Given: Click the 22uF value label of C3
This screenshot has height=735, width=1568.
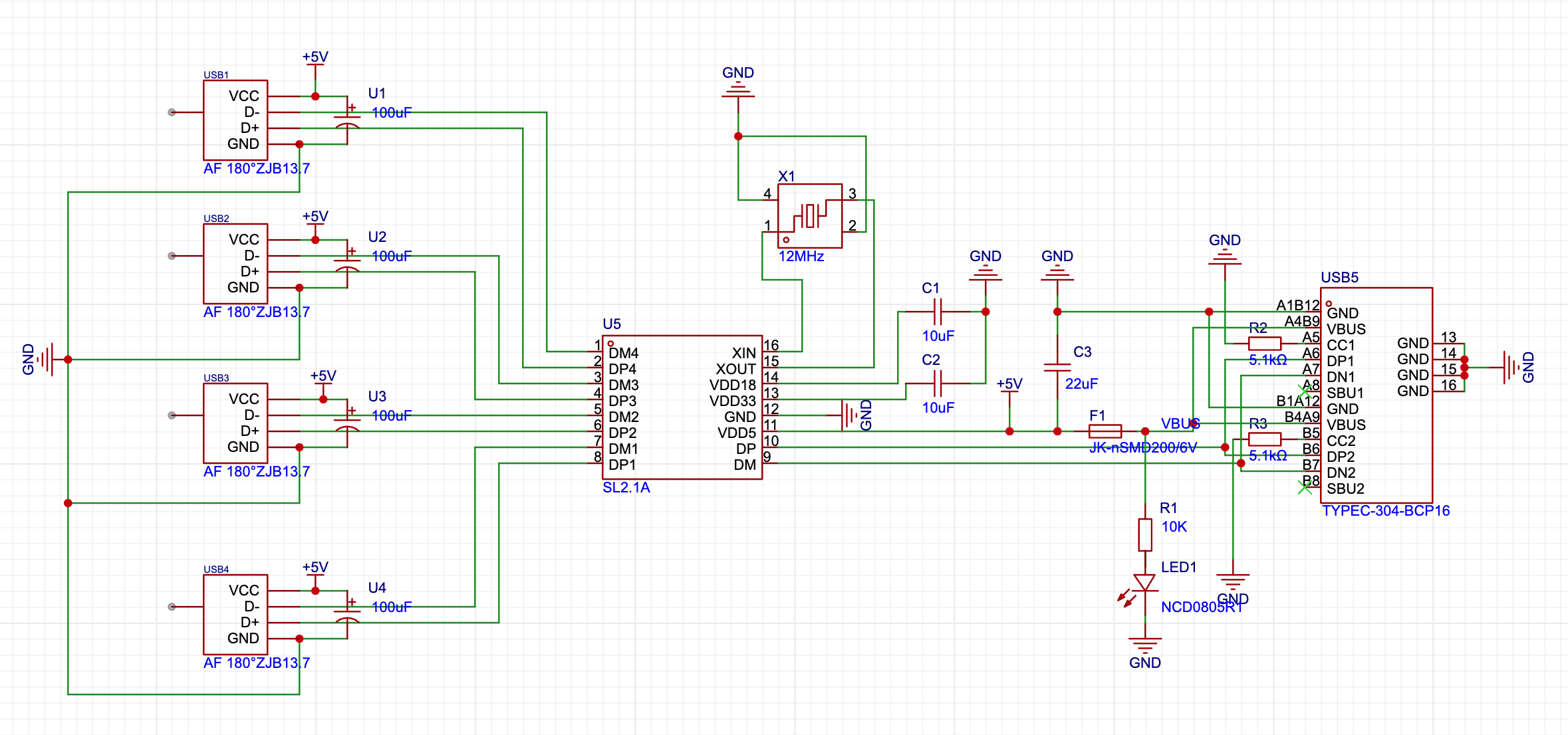Looking at the screenshot, I should click(1081, 383).
